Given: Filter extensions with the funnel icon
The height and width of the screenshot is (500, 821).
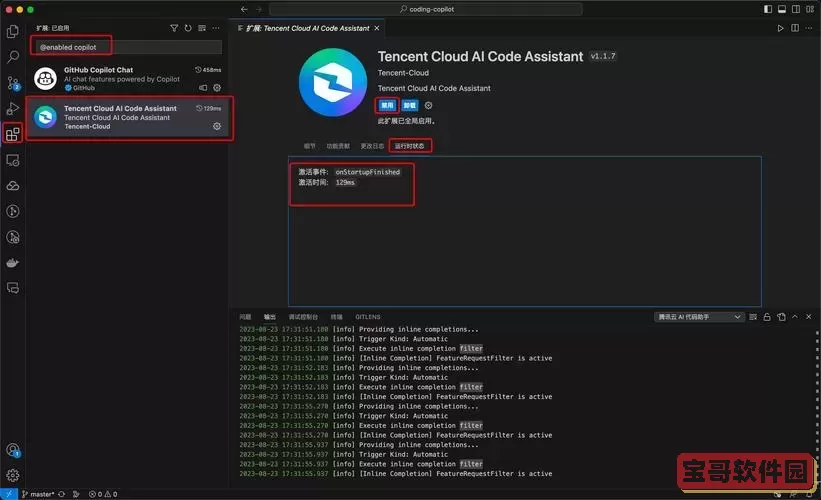Looking at the screenshot, I should [x=174, y=28].
